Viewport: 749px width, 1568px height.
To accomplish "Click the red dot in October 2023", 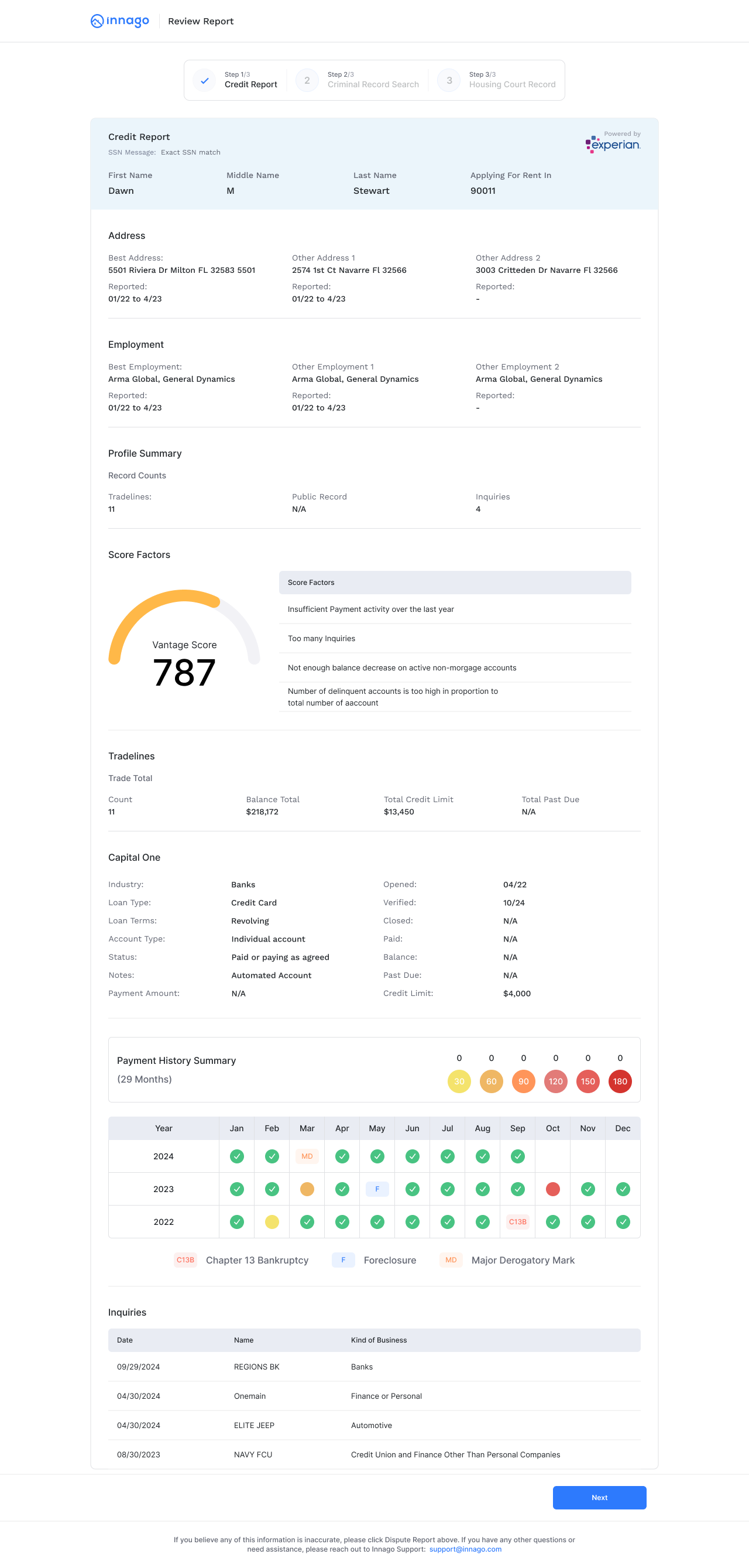I will pos(552,1189).
